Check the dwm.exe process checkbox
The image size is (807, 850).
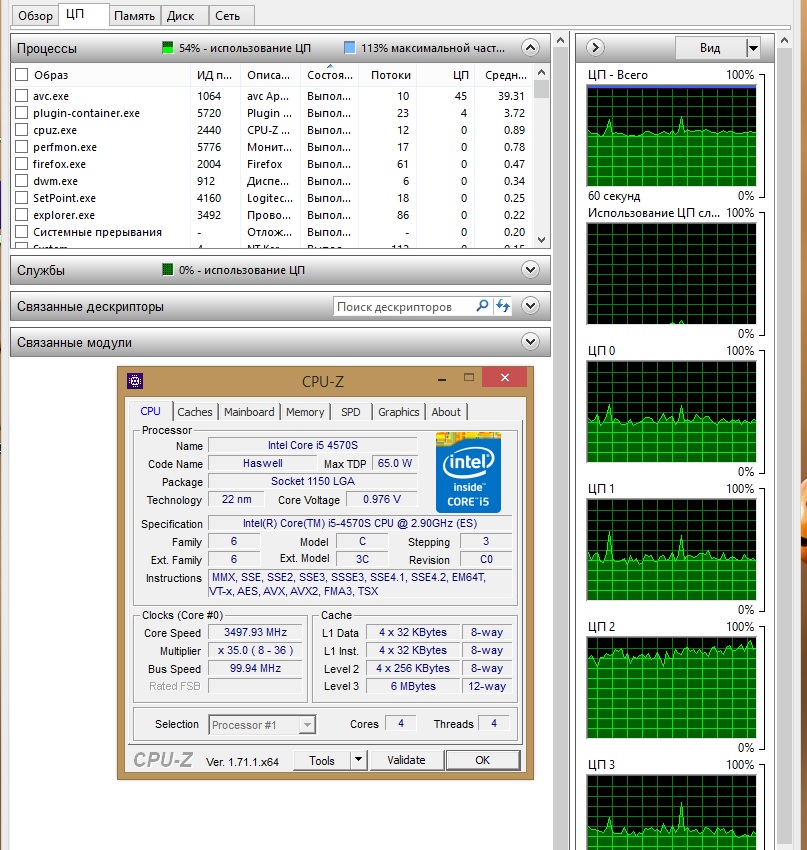click(x=22, y=181)
